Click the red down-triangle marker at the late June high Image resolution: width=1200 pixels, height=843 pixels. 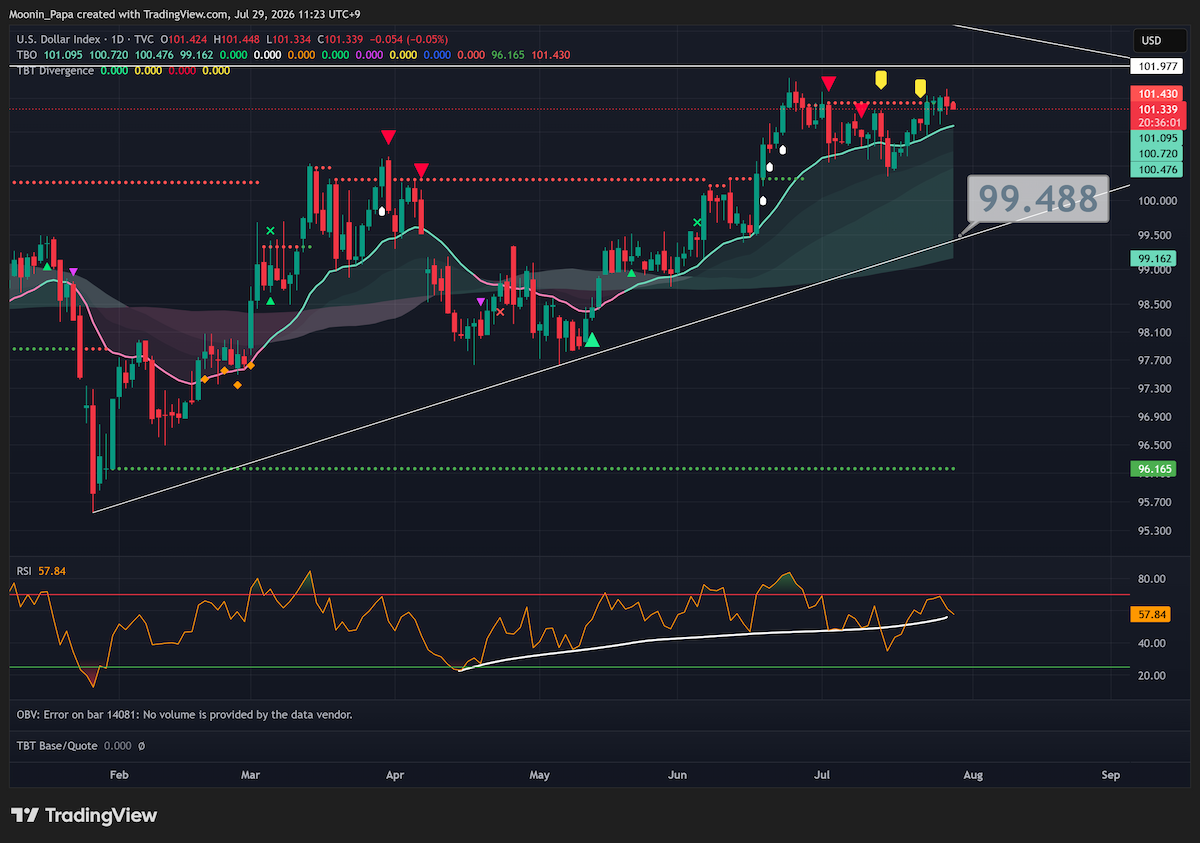pos(828,81)
